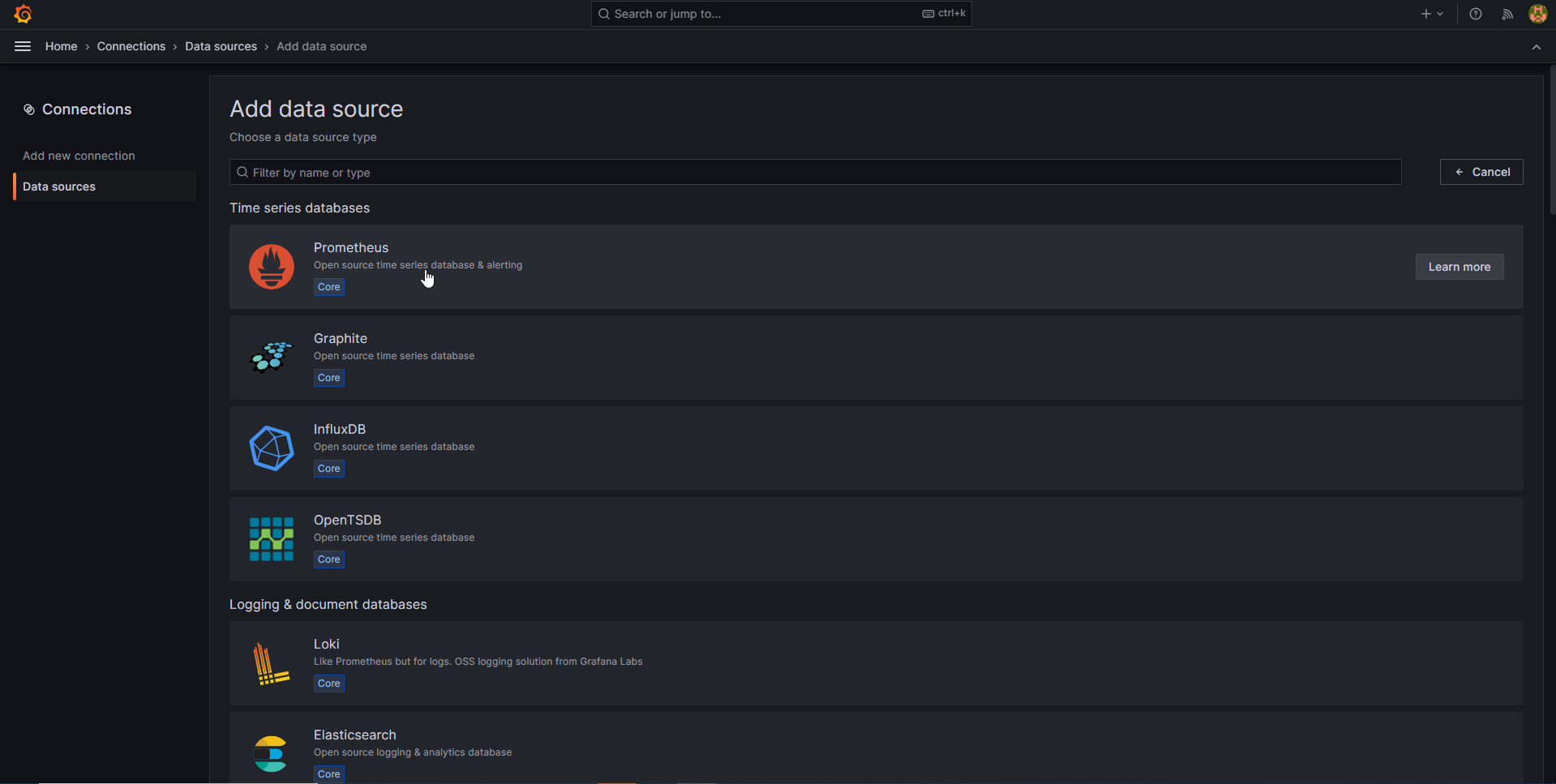Open the news feed RSS icon
The height and width of the screenshot is (784, 1556).
click(x=1507, y=14)
